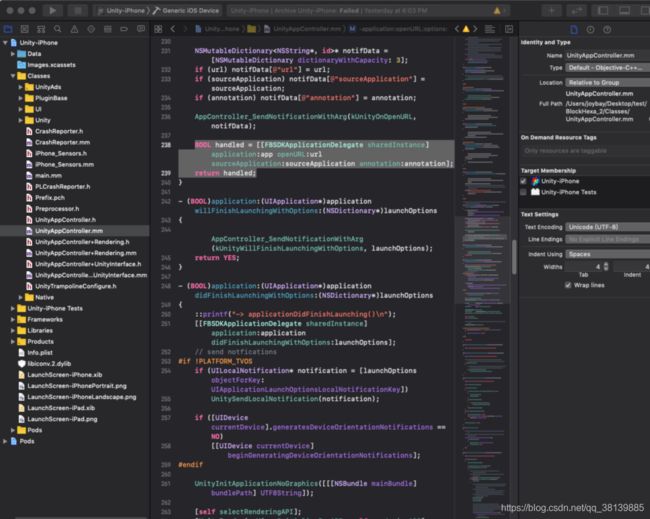Click activity warning indicator in toolbar
Screen dimensions: 650x519
[497, 11]
